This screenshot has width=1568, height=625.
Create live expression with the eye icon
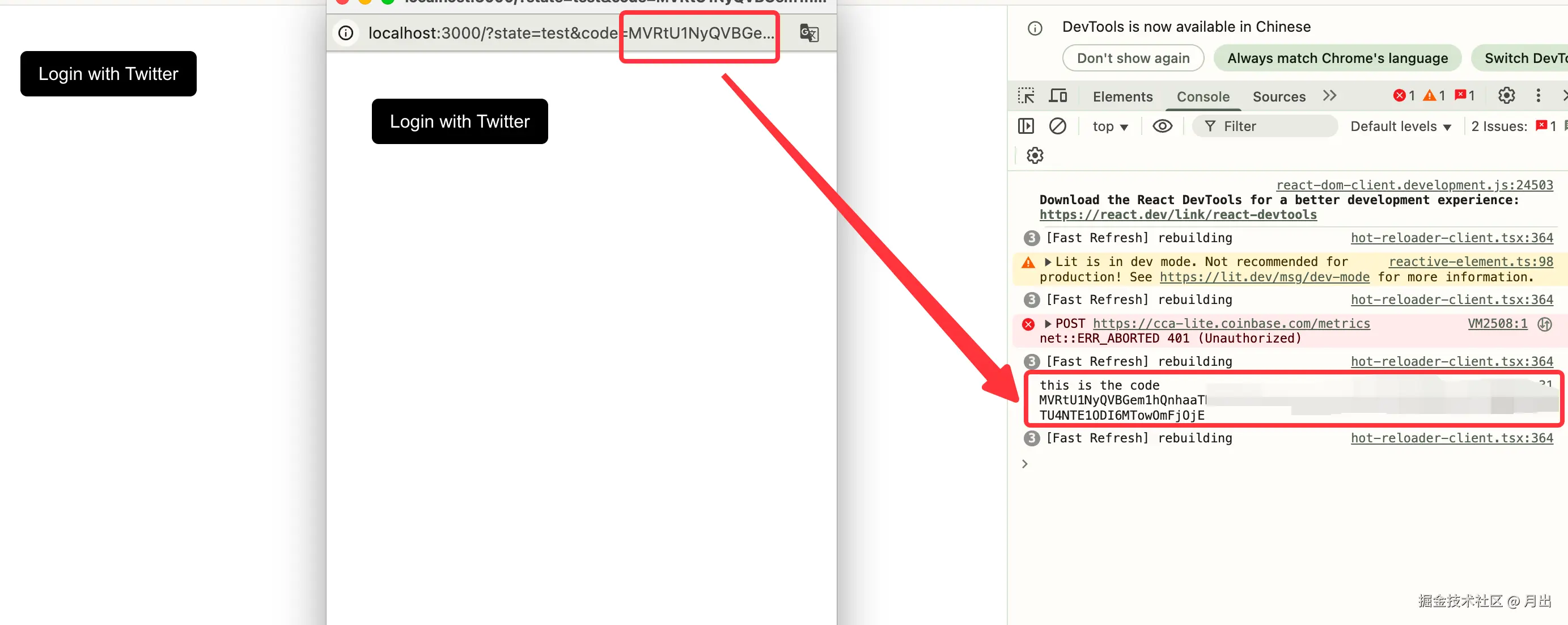coord(1162,126)
